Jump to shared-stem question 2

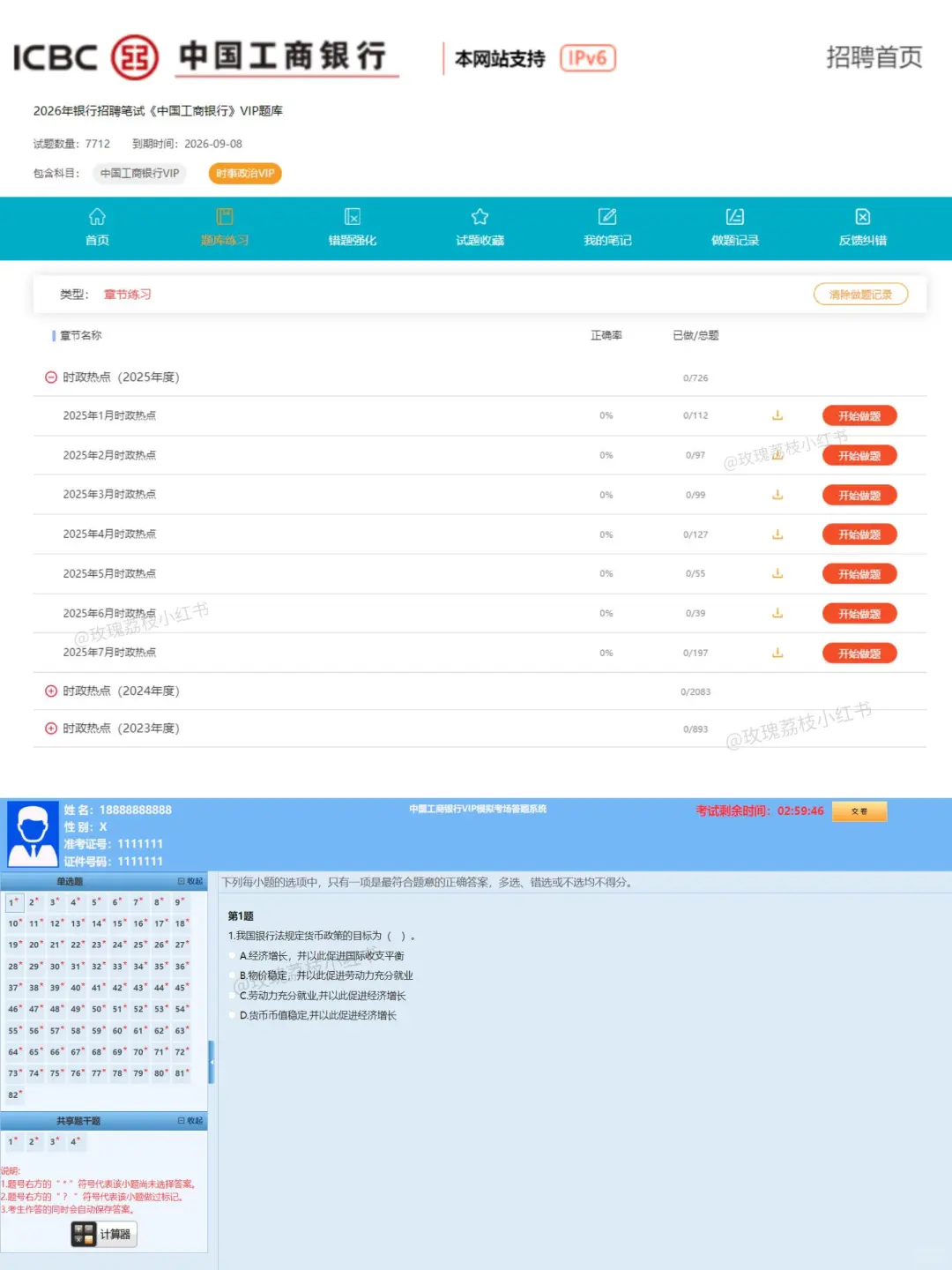[33, 1141]
